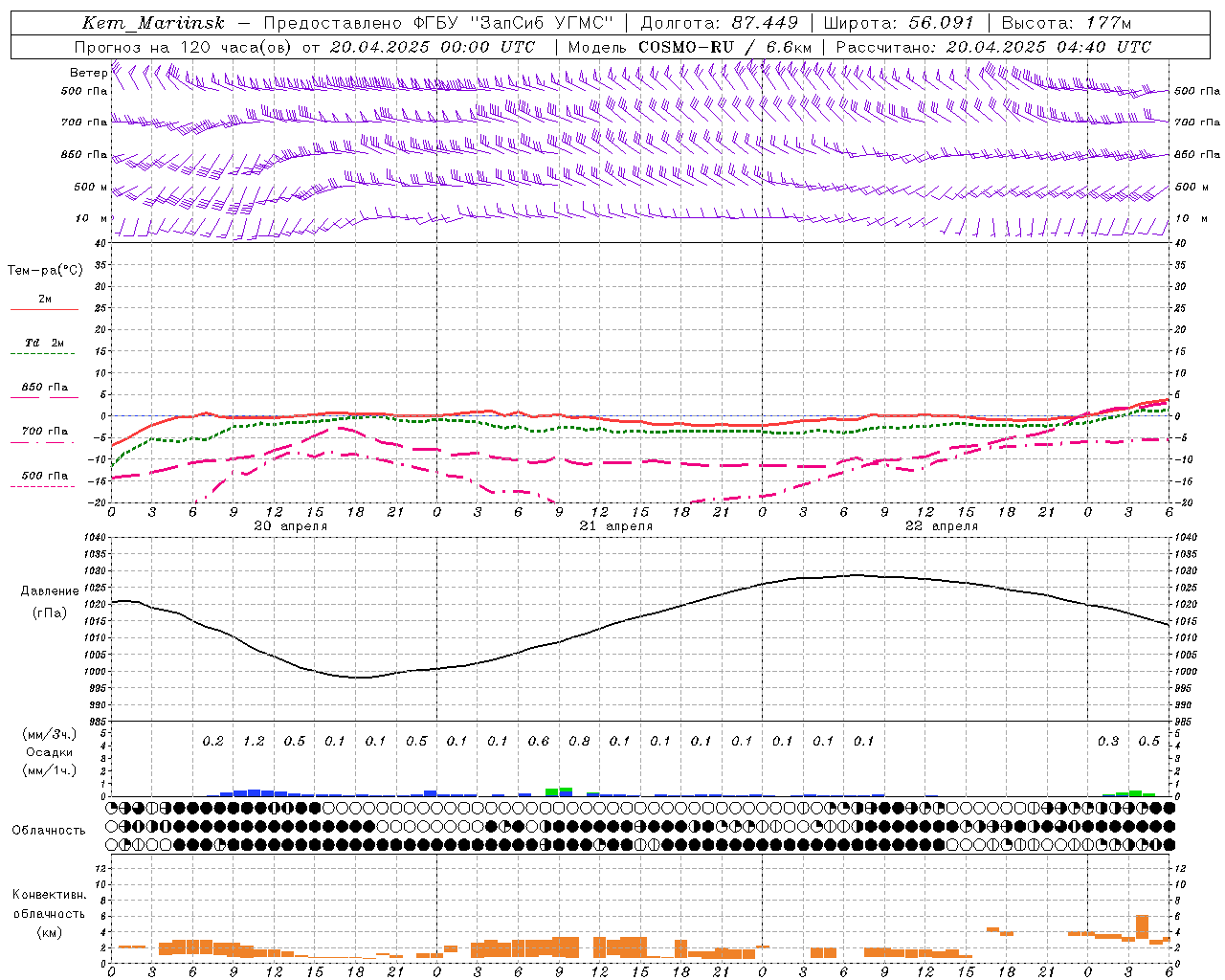Screen dimensions: 1225x980
Task: Select the 0.8 precipitation value
Action: click(x=579, y=742)
